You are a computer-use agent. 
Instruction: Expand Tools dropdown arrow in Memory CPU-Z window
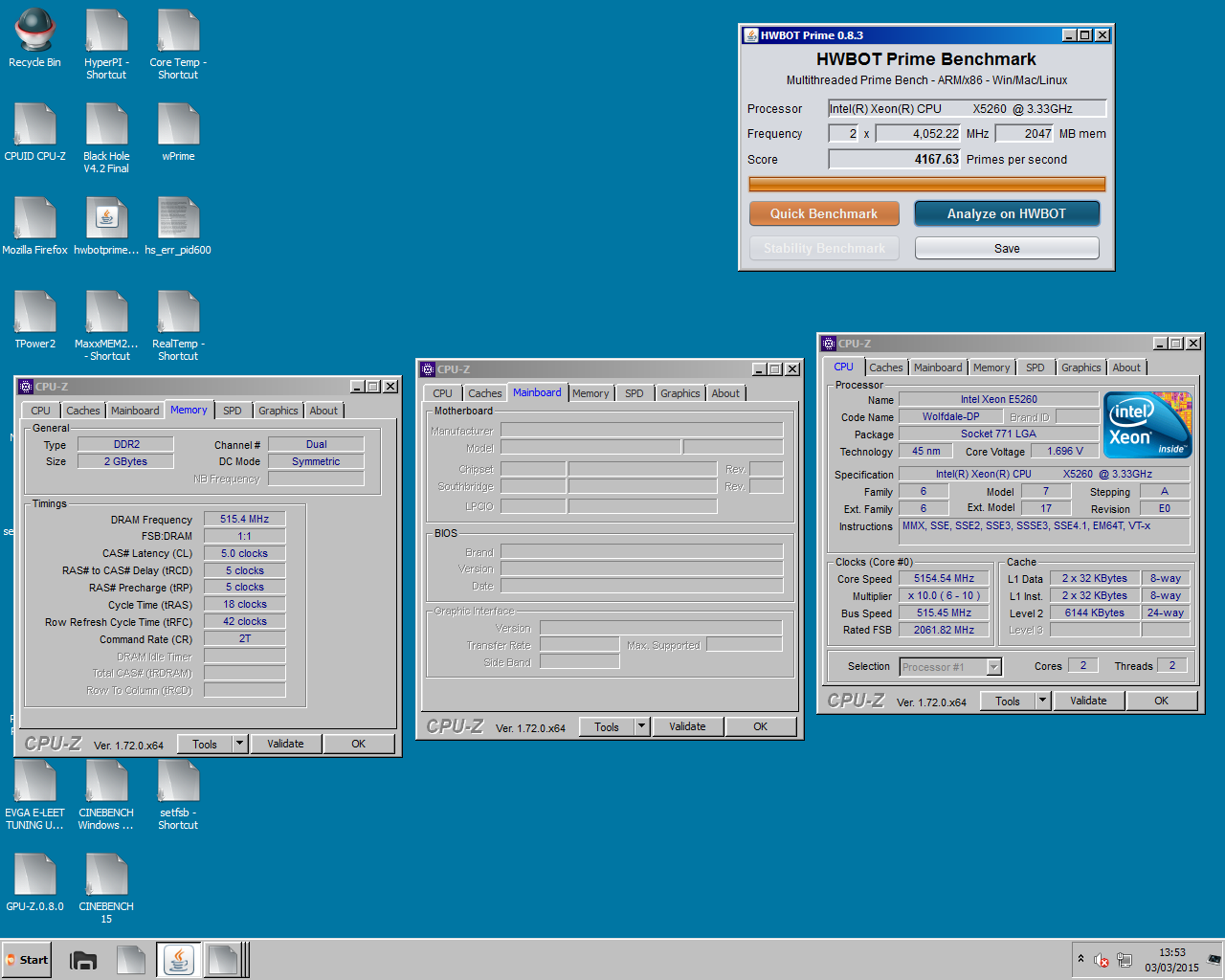pyautogui.click(x=240, y=744)
